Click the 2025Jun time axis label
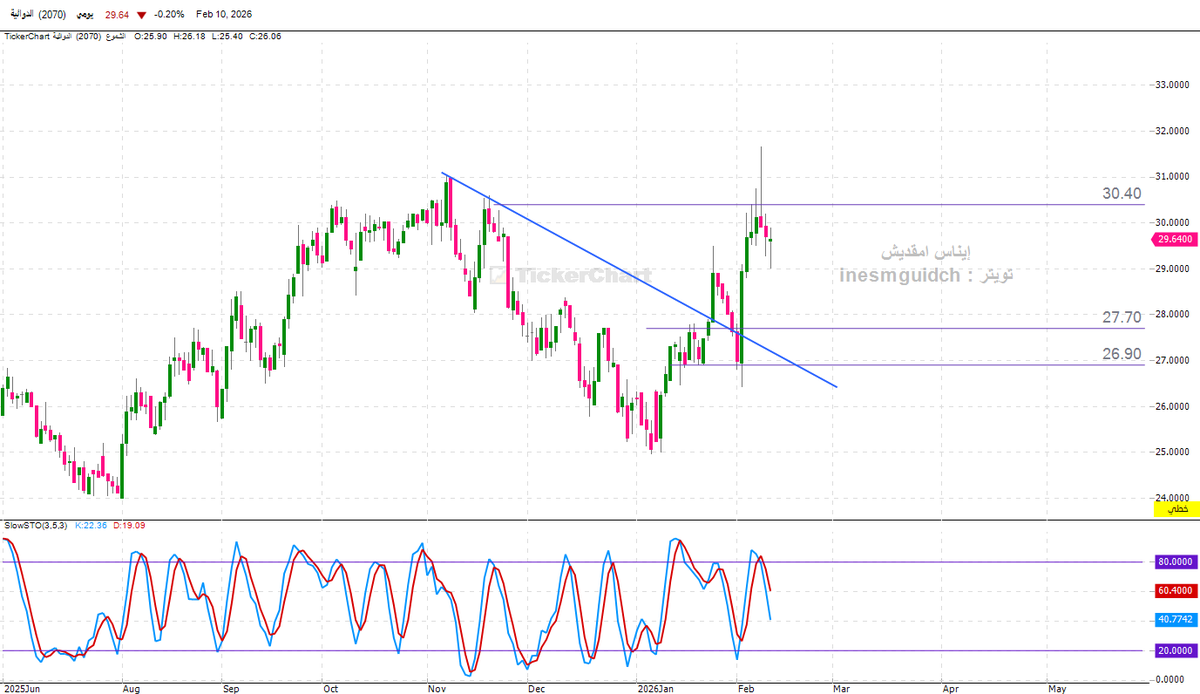 [24, 688]
